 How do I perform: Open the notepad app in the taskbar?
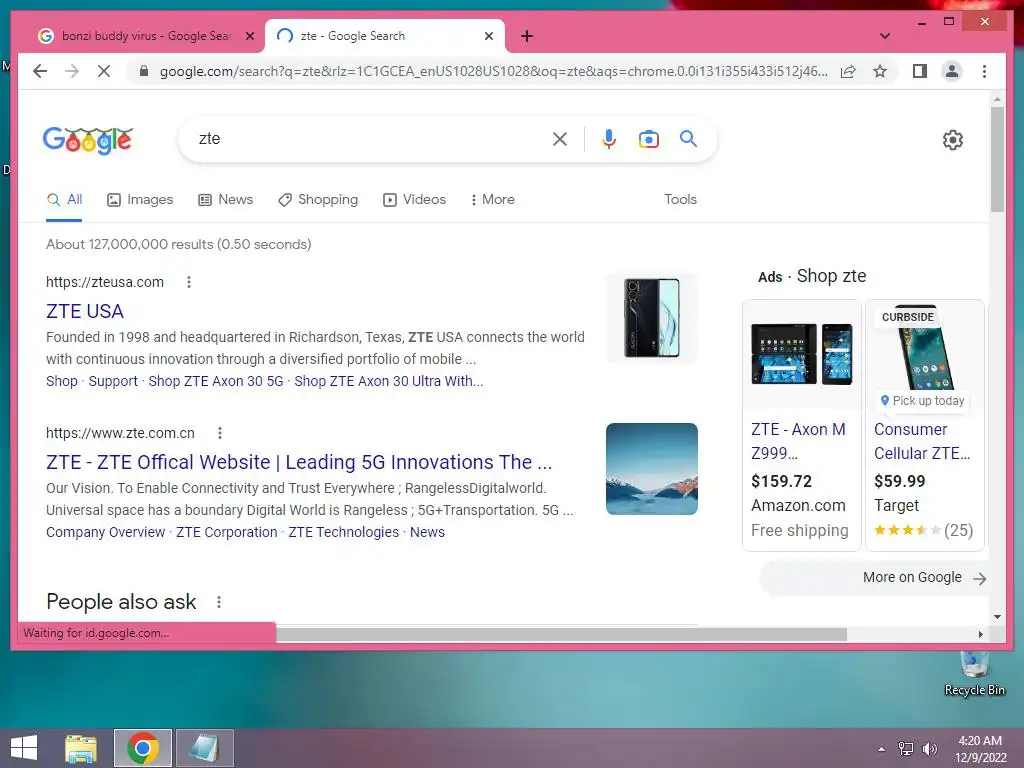(204, 748)
